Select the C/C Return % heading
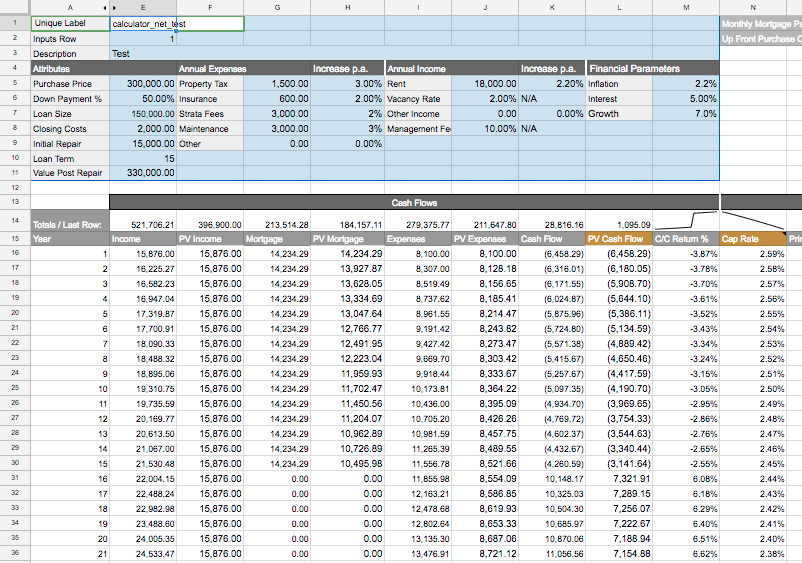Screen dimensions: 802x563 686,239
